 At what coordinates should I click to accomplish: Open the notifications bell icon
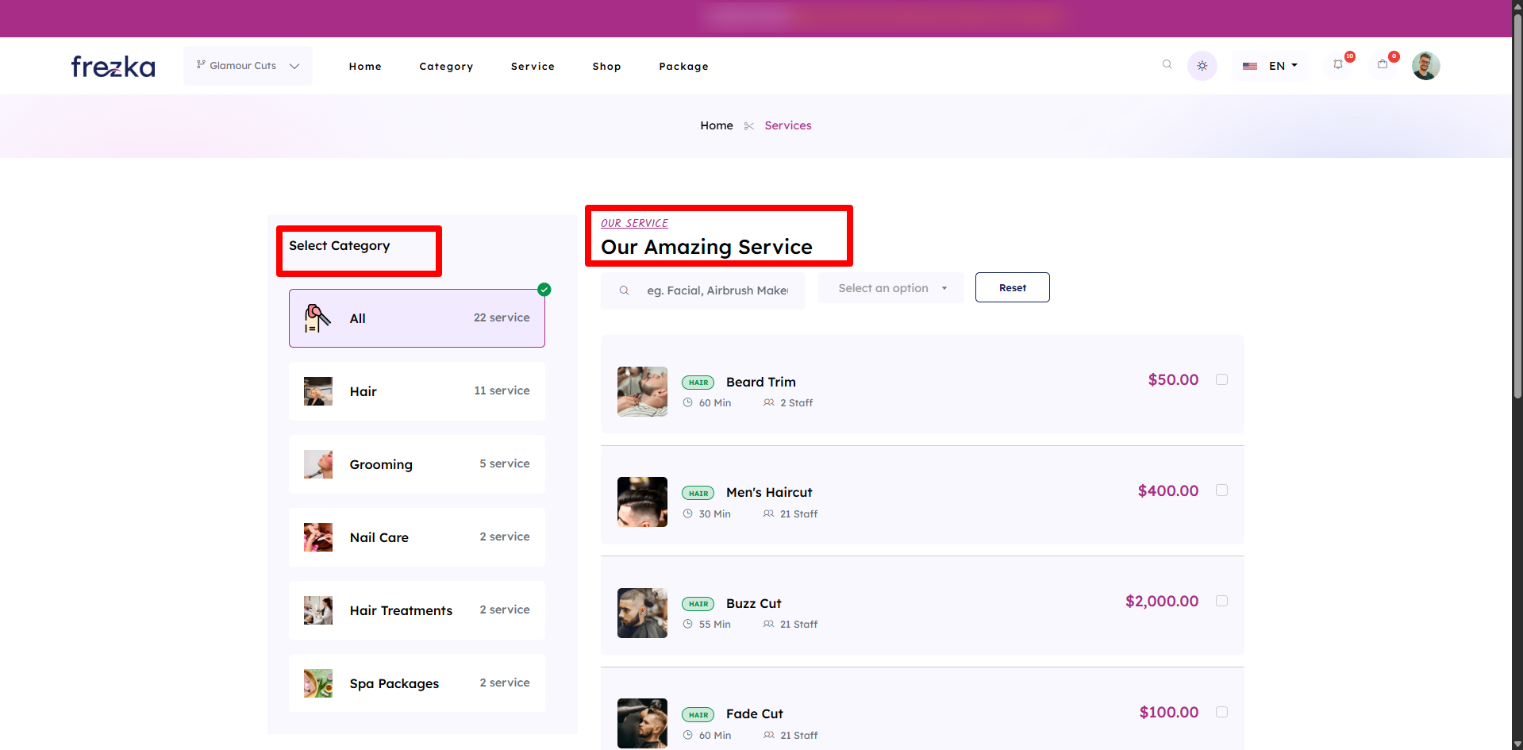[1338, 65]
